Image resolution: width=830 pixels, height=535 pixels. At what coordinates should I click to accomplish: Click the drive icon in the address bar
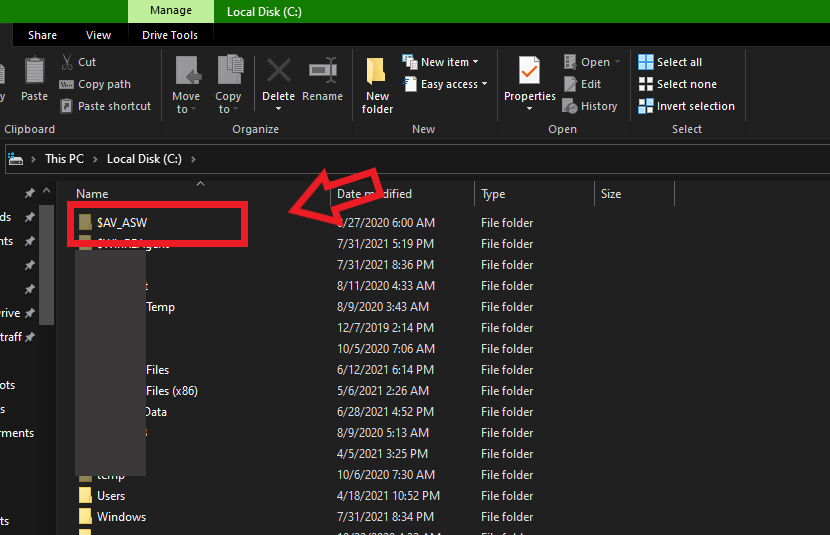point(16,159)
